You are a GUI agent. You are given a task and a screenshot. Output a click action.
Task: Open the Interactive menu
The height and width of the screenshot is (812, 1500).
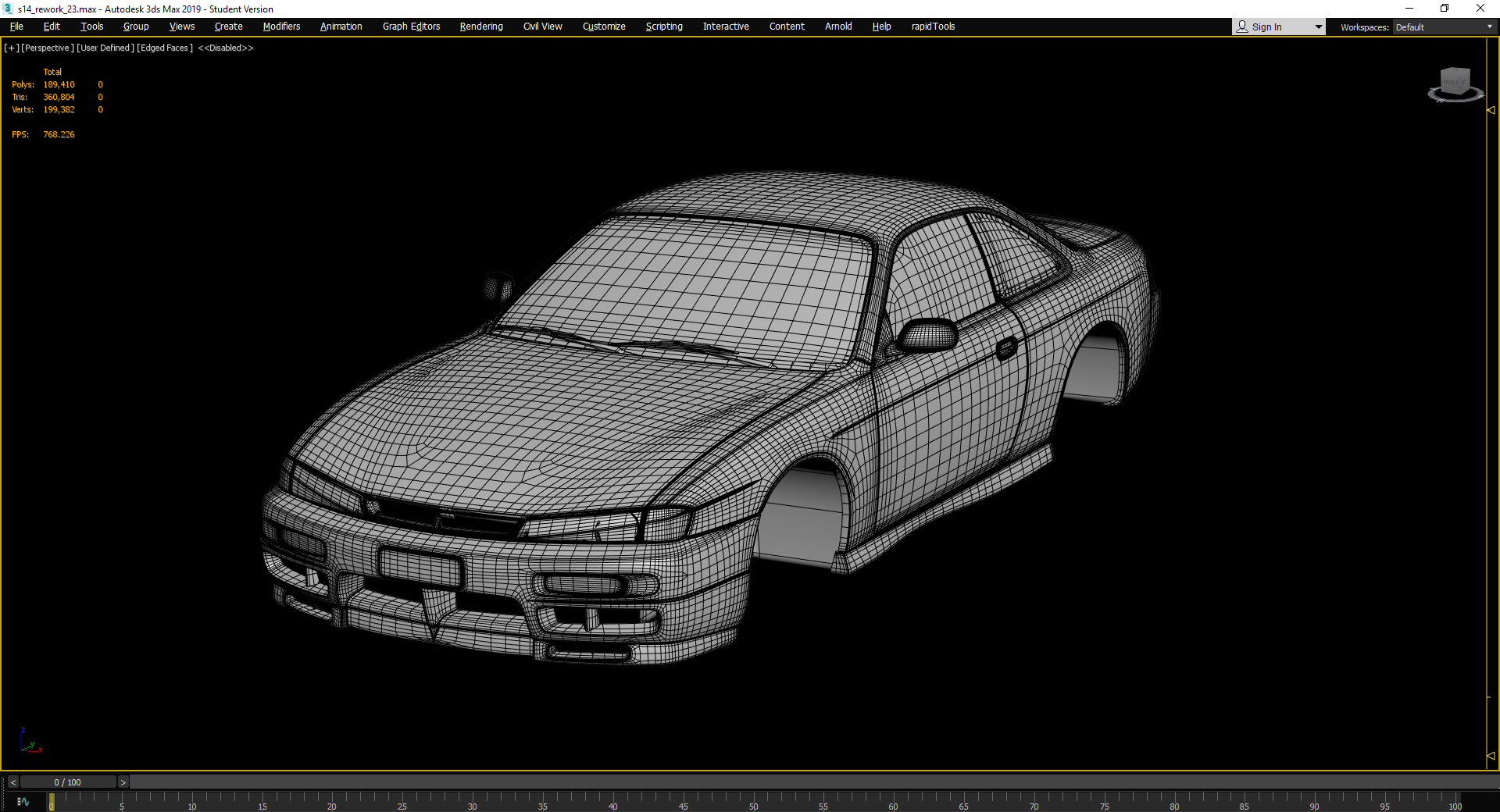(x=726, y=27)
